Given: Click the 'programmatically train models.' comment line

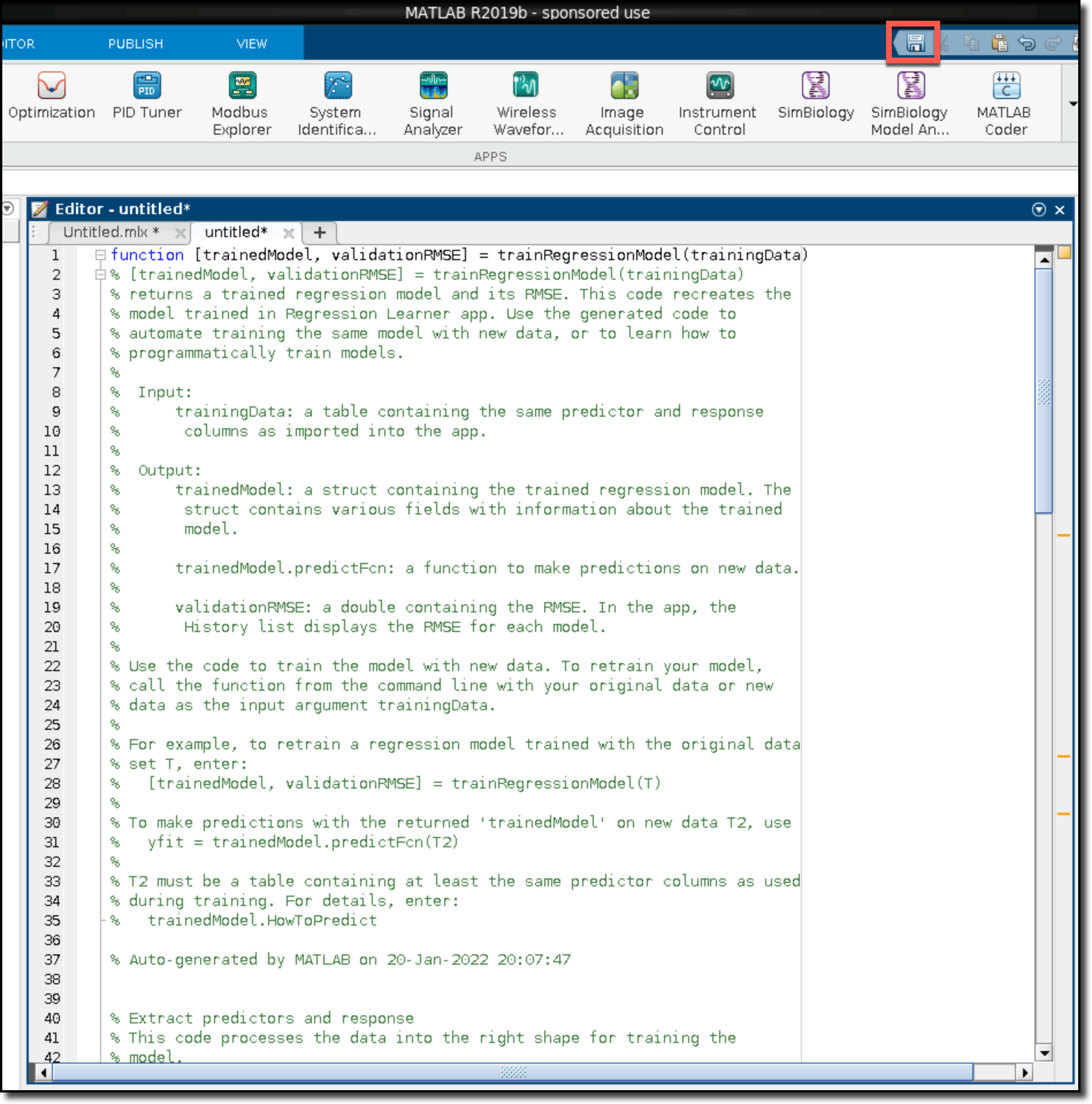Looking at the screenshot, I should pos(266,353).
